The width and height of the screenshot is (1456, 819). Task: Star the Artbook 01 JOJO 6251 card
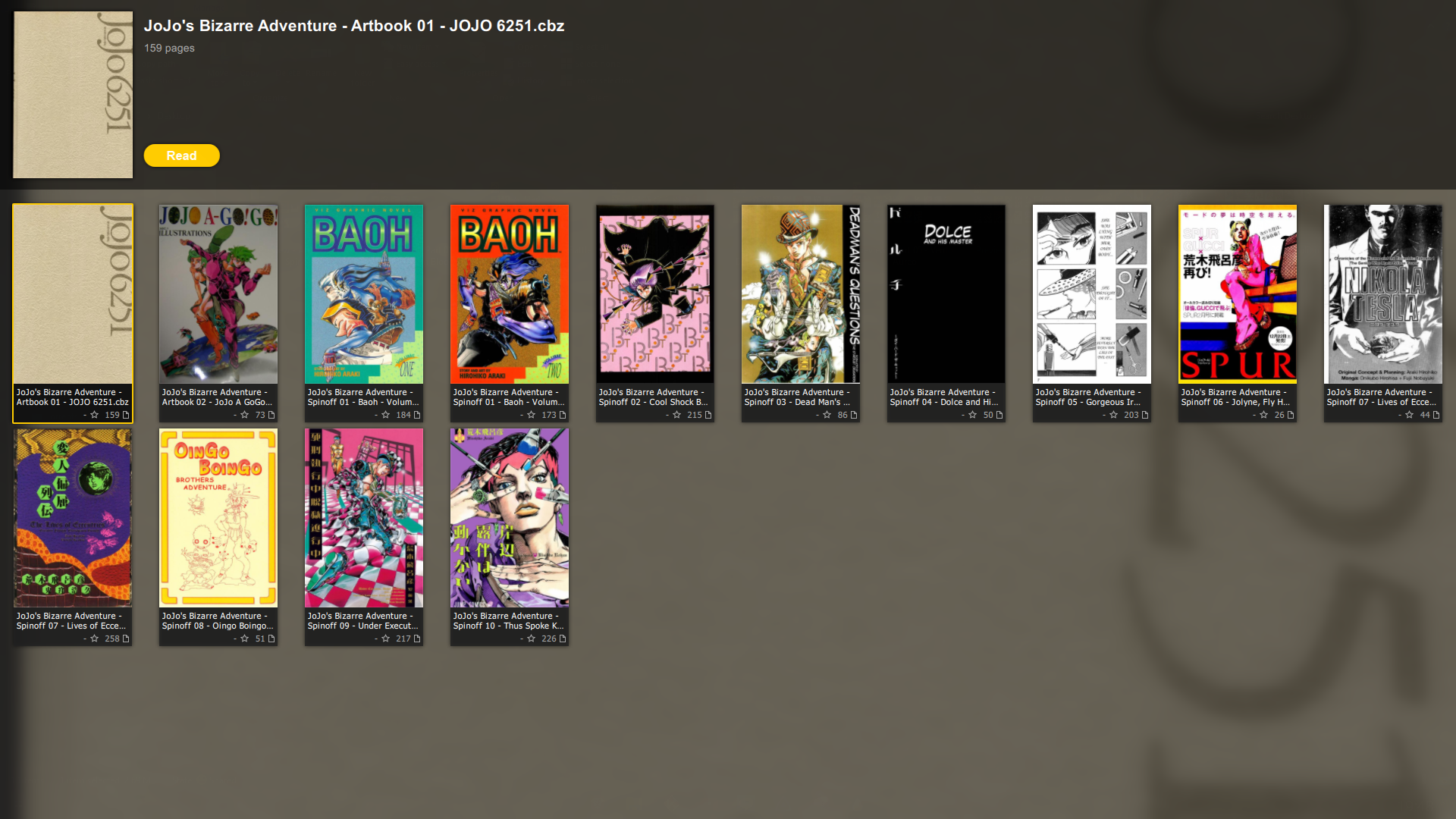click(95, 415)
